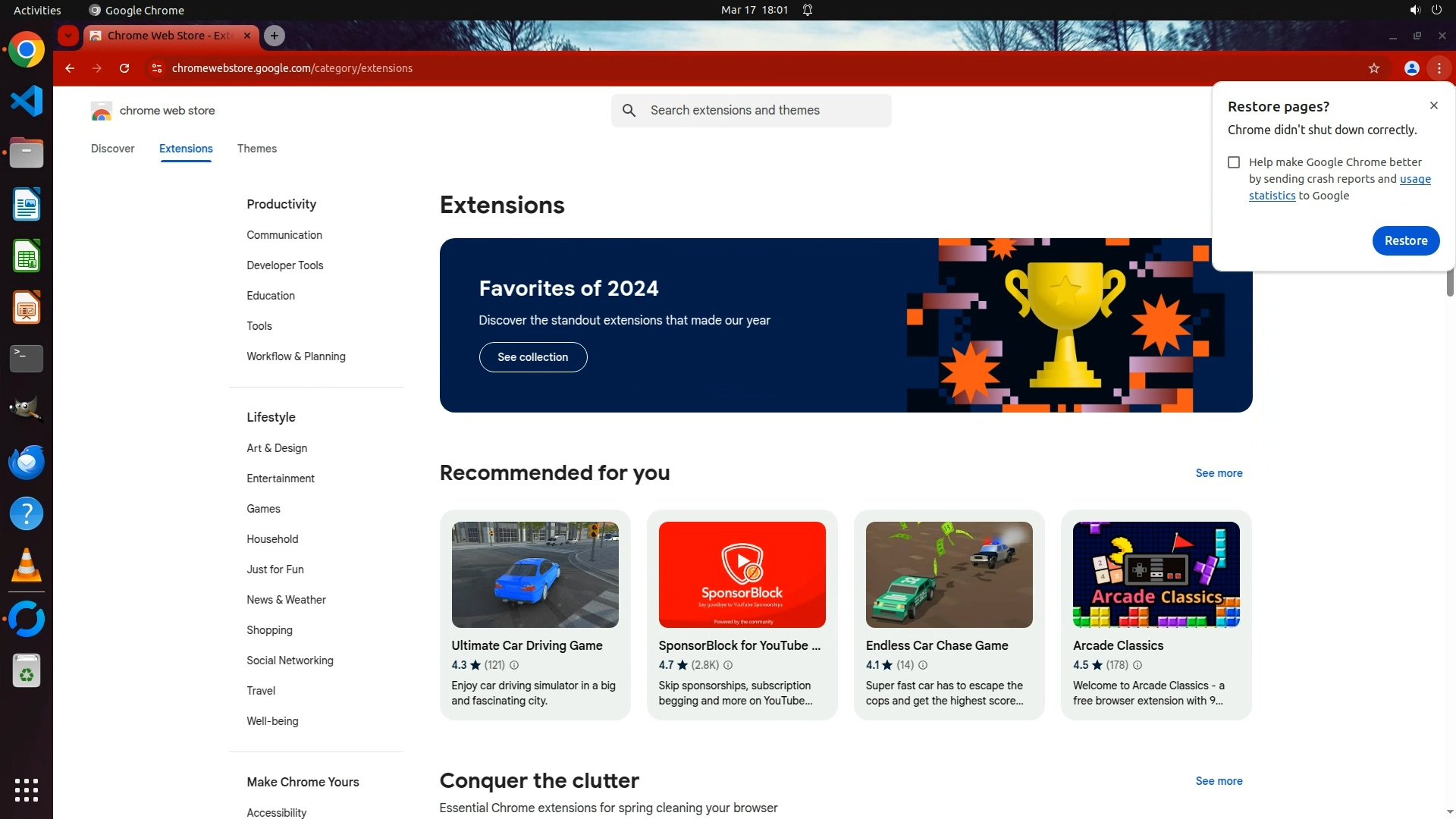Launch VLC media player from the dock

(27, 566)
